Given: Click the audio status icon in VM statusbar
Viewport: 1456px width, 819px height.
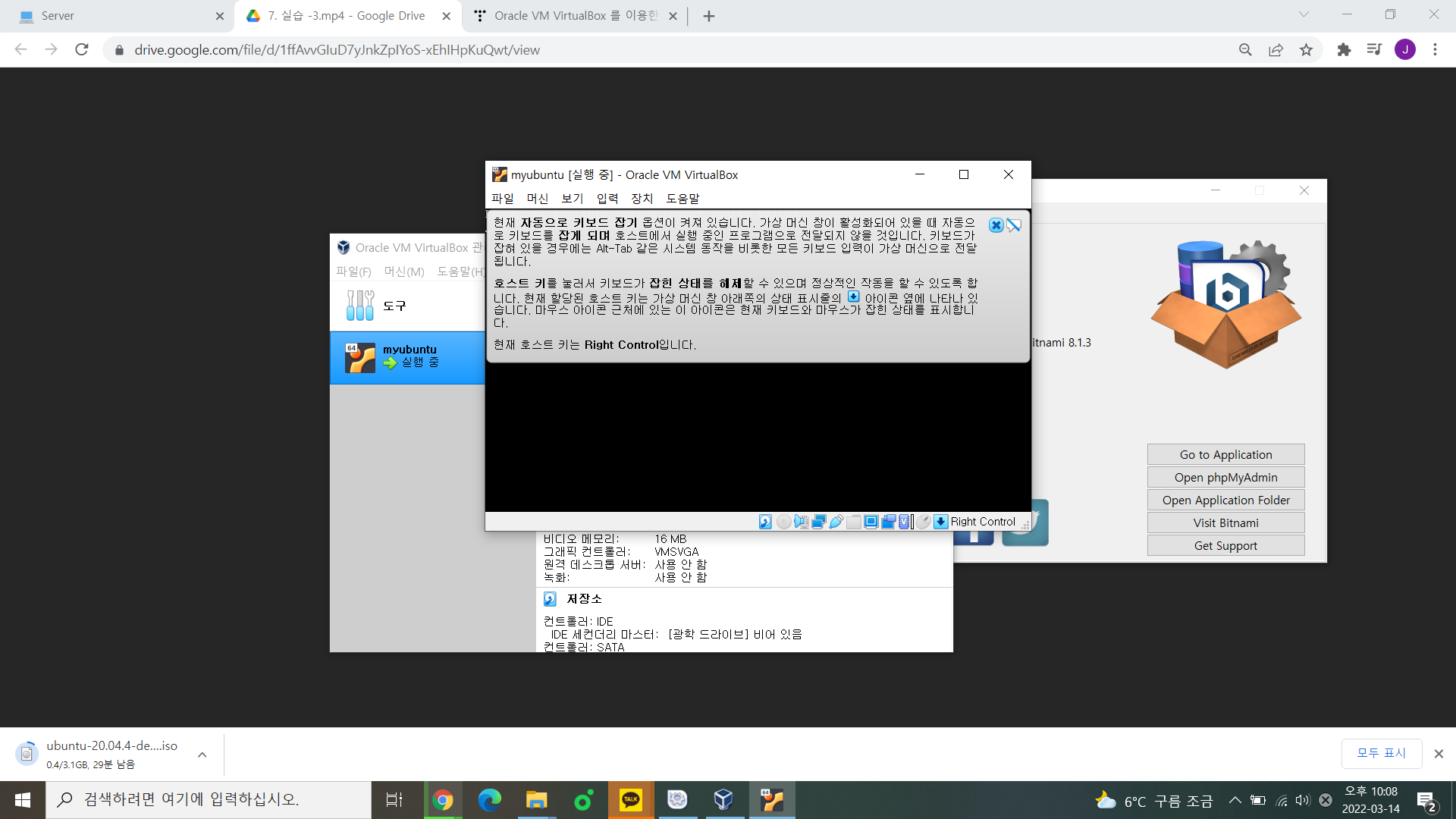Looking at the screenshot, I should pyautogui.click(x=801, y=522).
